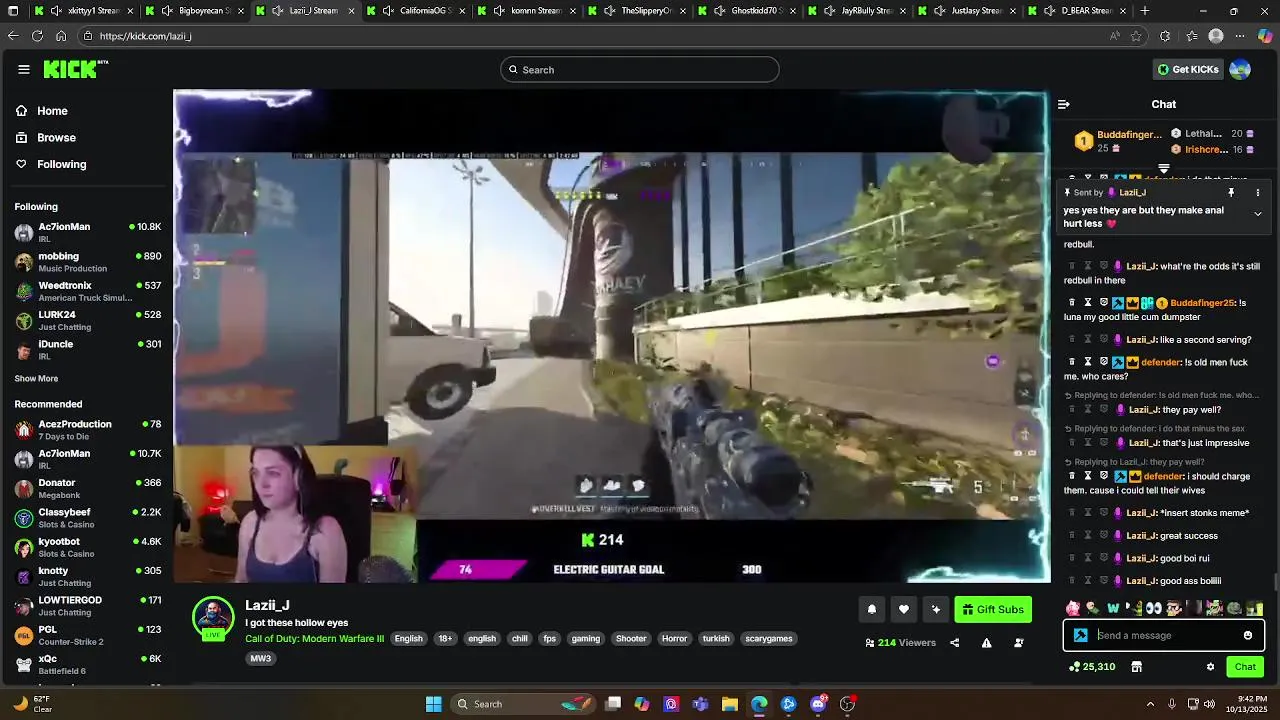Image resolution: width=1280 pixels, height=720 pixels.
Task: Open Microsoft Teams from taskbar
Action: (x=700, y=704)
